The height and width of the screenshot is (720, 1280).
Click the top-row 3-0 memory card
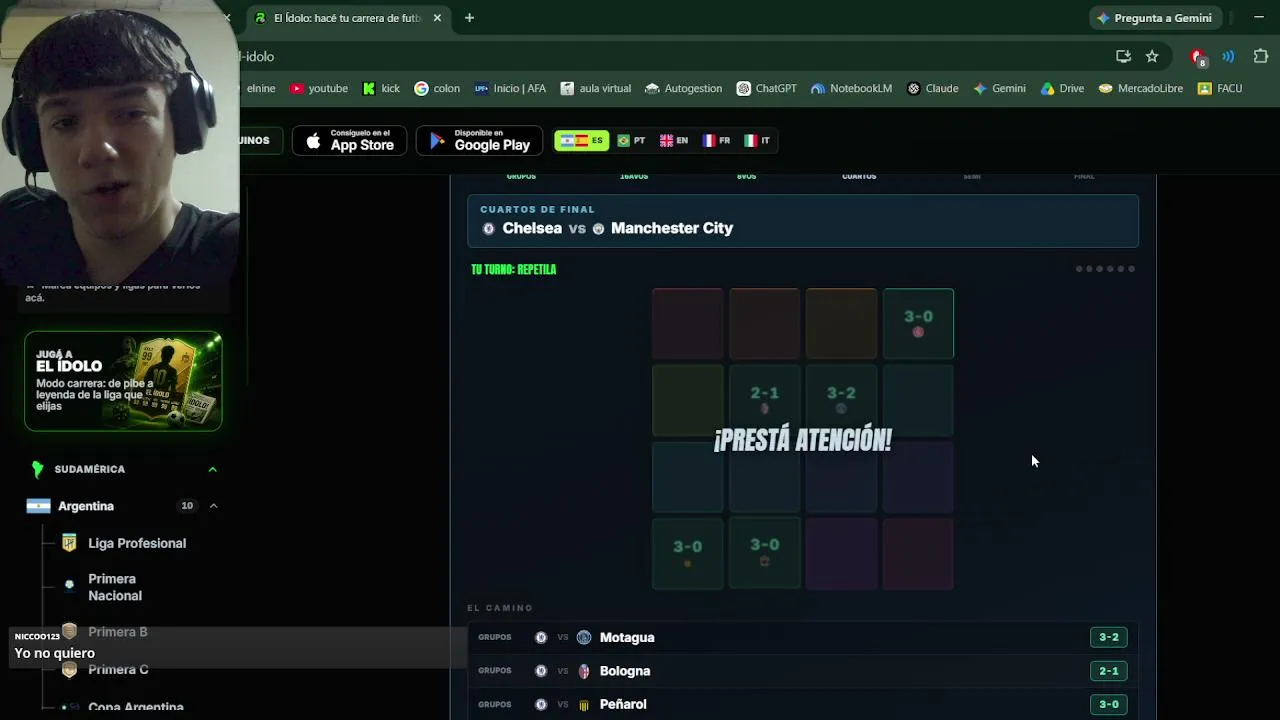pyautogui.click(x=918, y=323)
